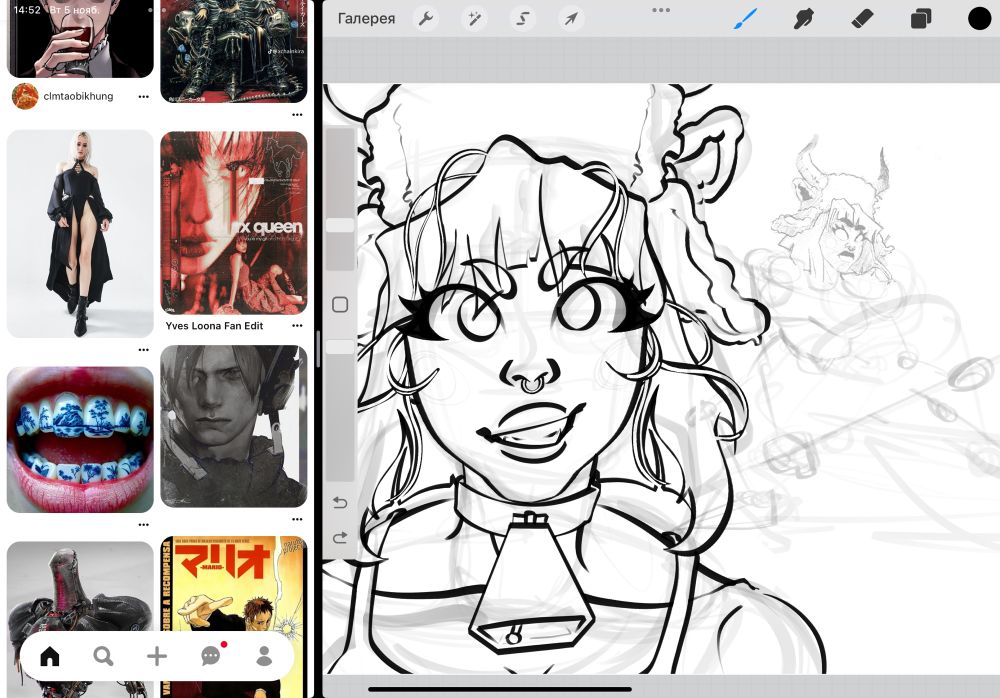This screenshot has width=1000, height=698.
Task: Activate the Transform arrow tool
Action: tap(571, 19)
